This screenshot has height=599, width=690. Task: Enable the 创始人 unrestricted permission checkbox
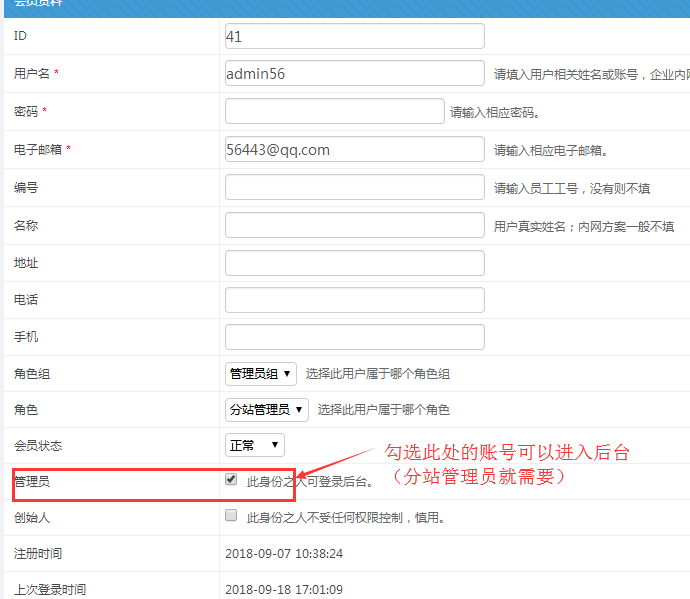pyautogui.click(x=231, y=516)
